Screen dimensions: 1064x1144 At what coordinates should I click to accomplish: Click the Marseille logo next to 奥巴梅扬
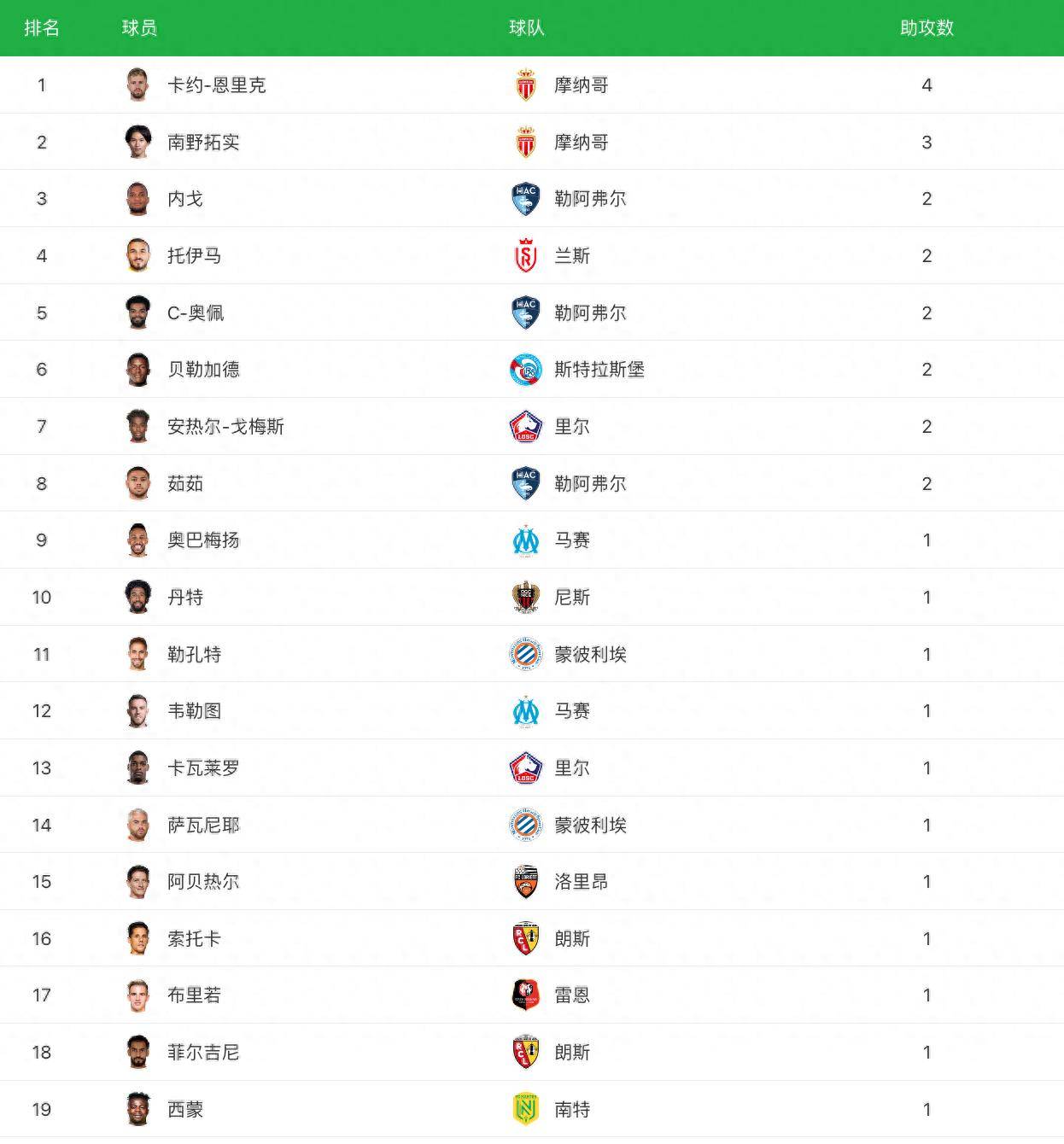(526, 540)
